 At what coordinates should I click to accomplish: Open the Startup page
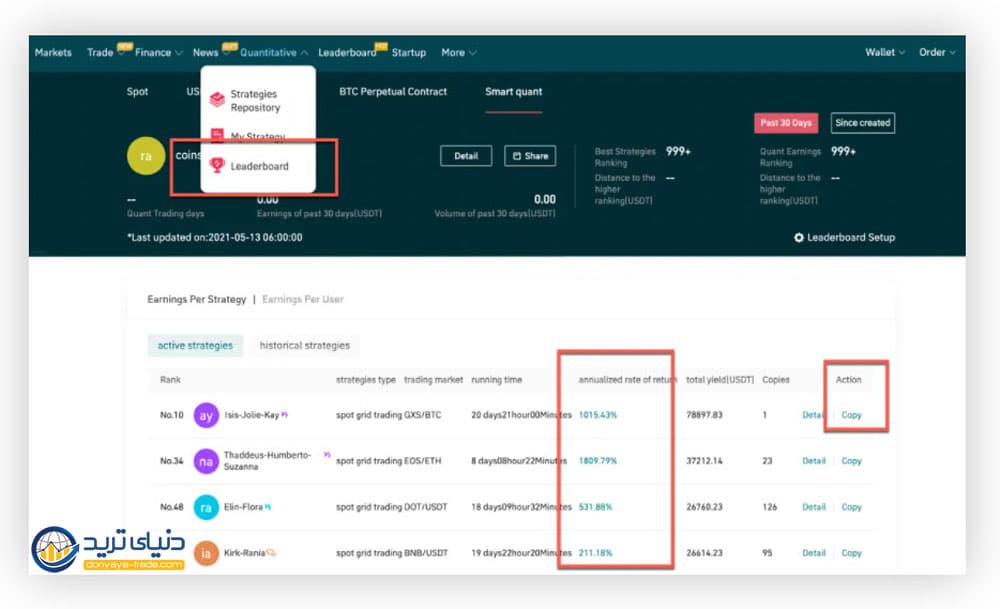point(409,52)
